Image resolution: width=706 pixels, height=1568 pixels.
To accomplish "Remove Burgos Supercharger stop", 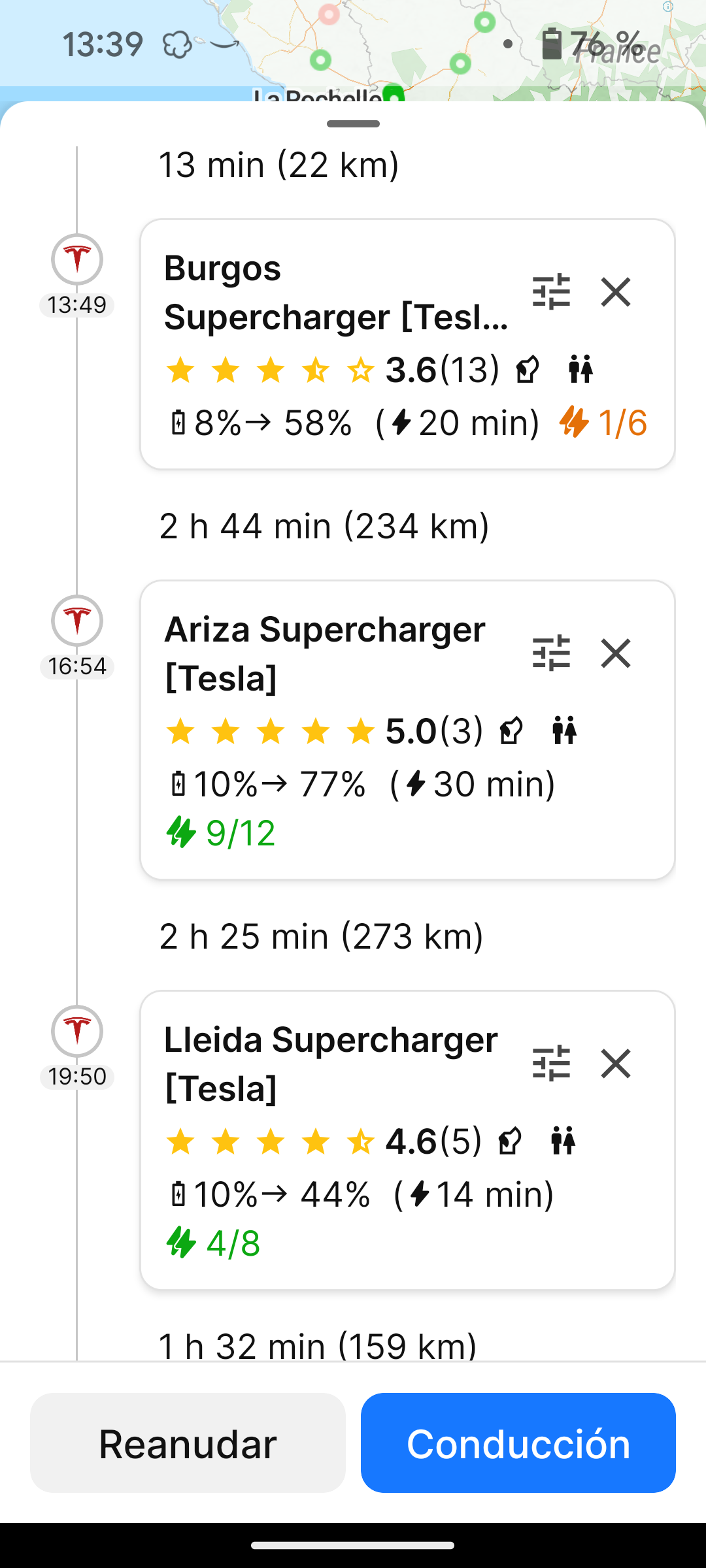I will tap(616, 291).
